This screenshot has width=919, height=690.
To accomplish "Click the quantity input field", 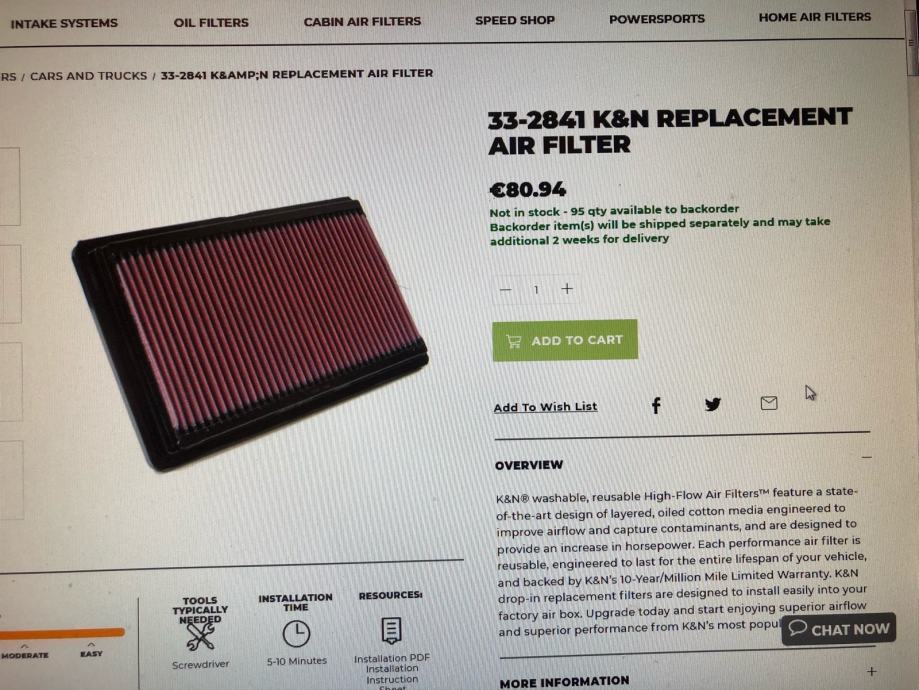I will (536, 289).
